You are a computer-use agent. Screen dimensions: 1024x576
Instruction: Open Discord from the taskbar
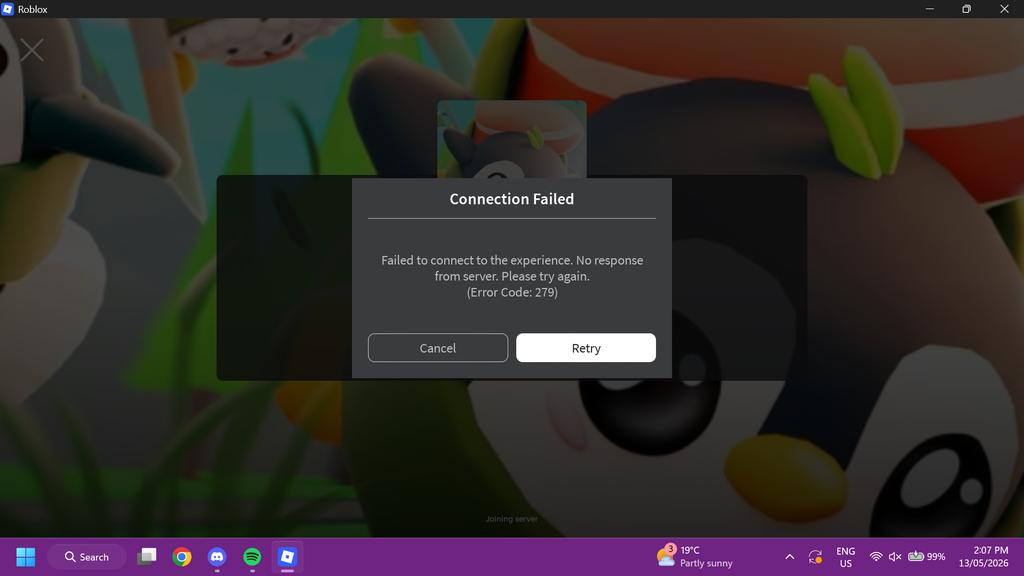217,557
